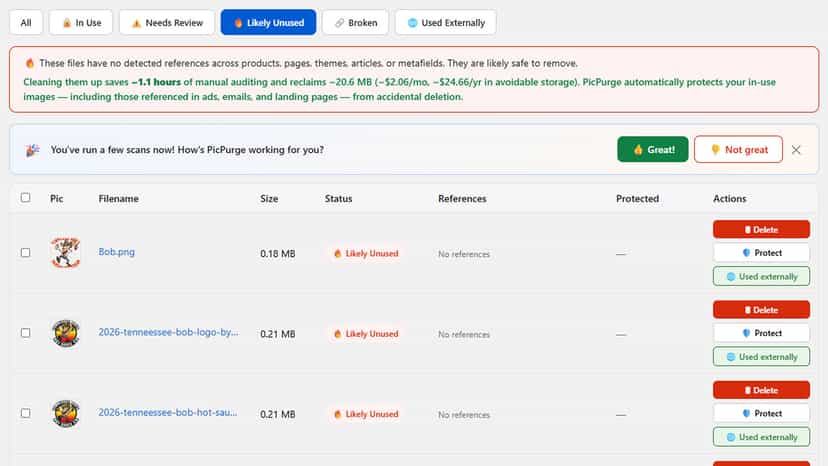Open the Bob.png filename link

(117, 252)
